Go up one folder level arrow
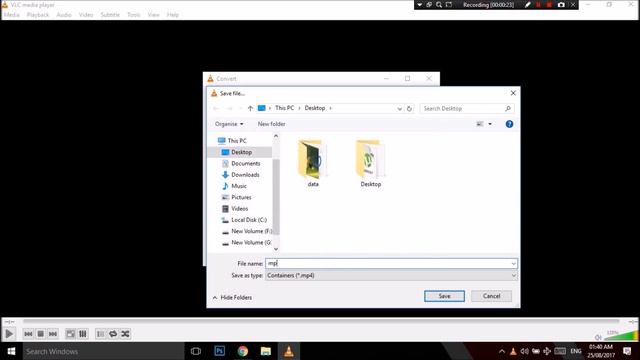This screenshot has width=640, height=360. [250, 108]
